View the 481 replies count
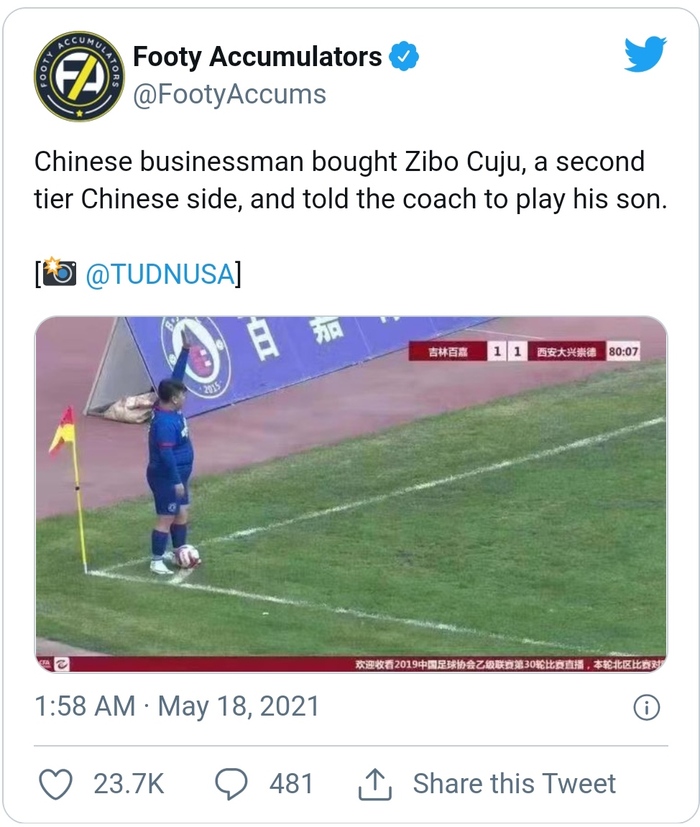The height and width of the screenshot is (827, 700). coord(291,783)
